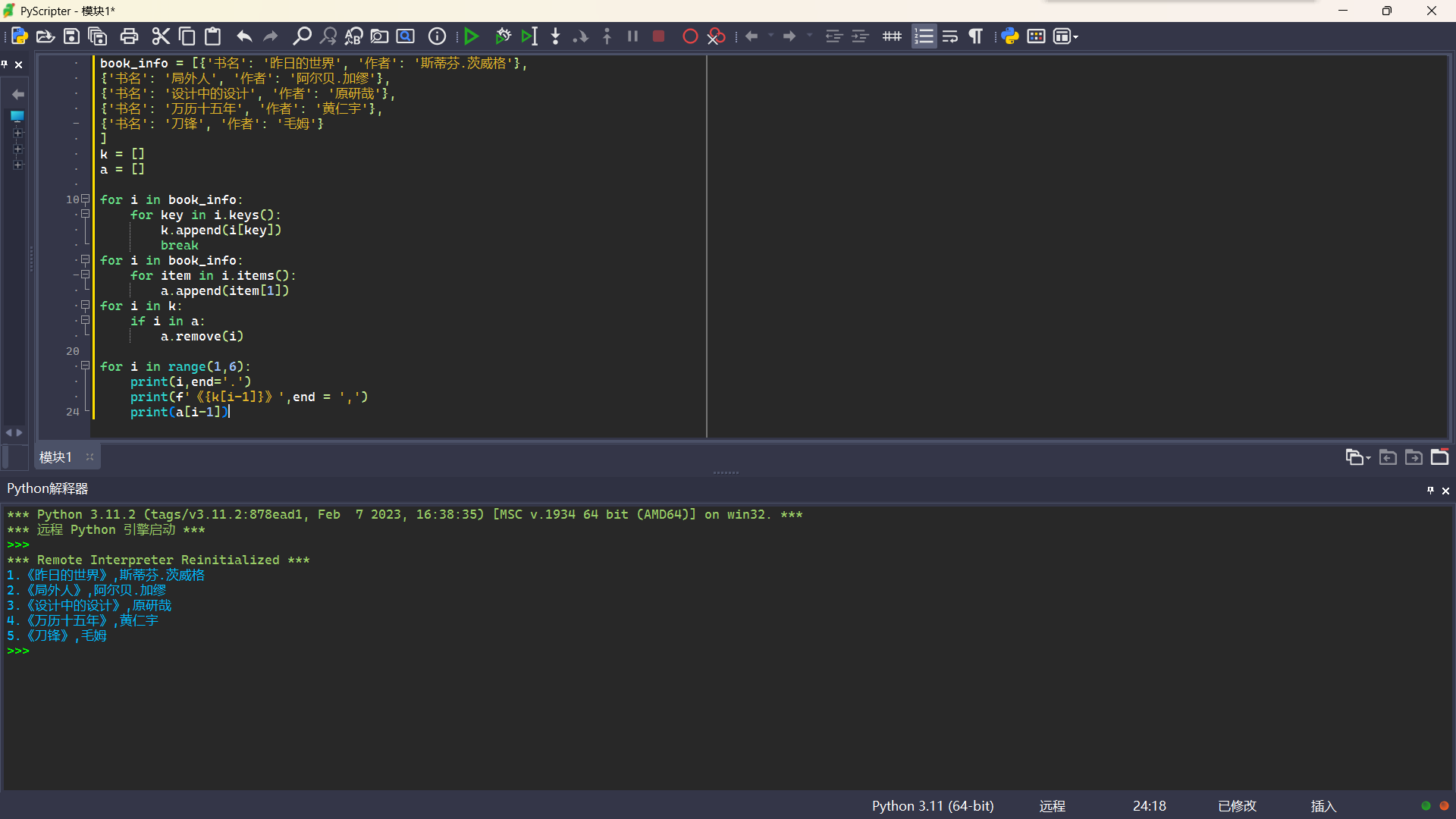
Task: Click the Undo arrow button
Action: click(x=243, y=36)
